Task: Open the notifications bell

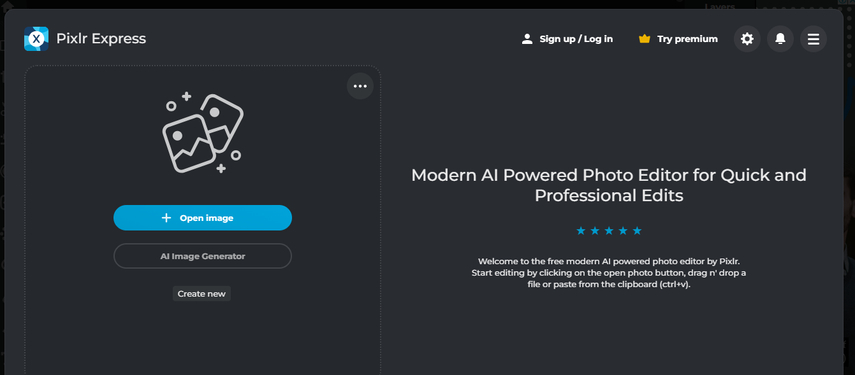Action: pyautogui.click(x=780, y=39)
